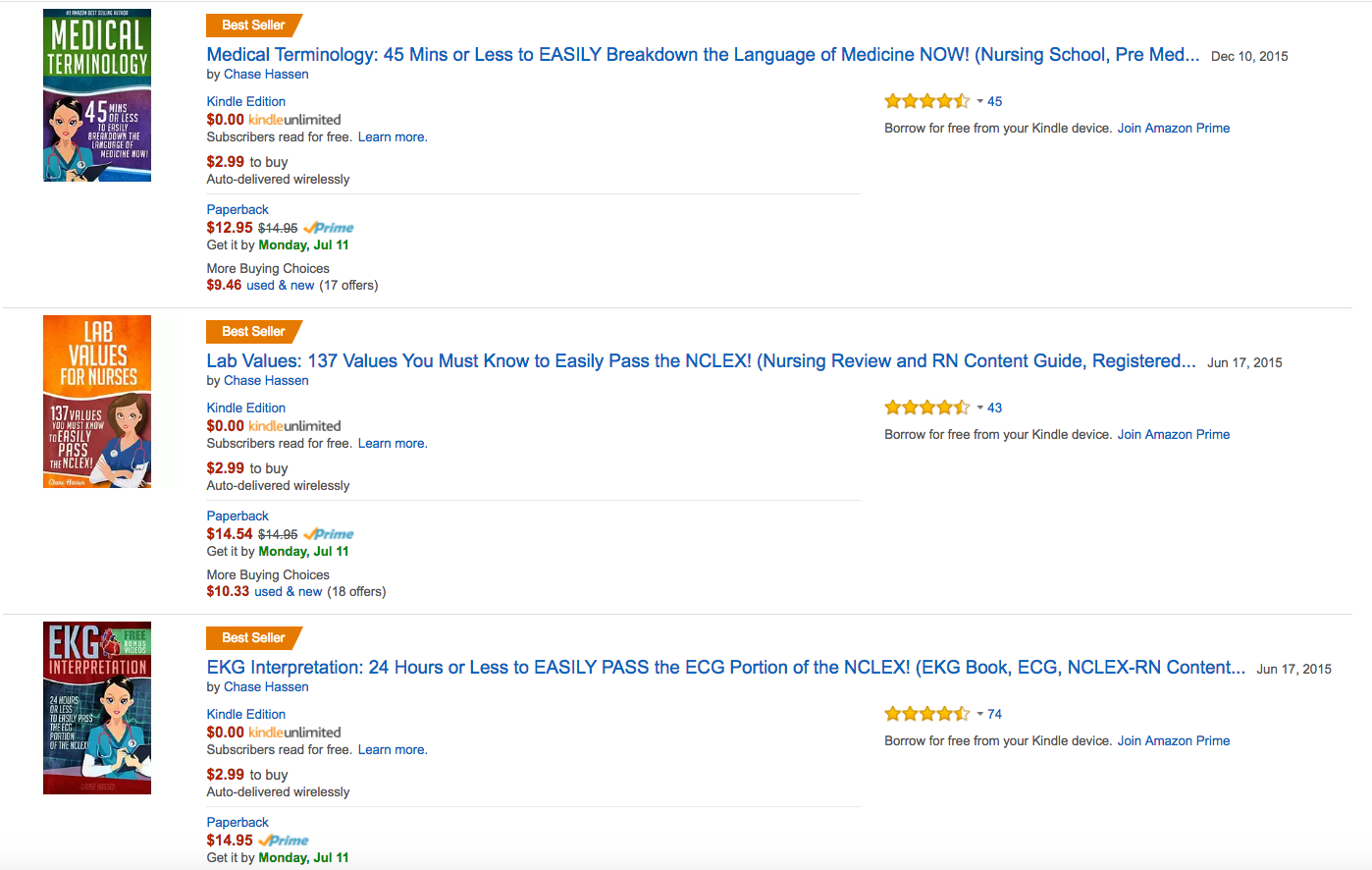Click the EKG Interpretation star rating stars
The width and height of the screenshot is (1372, 870).
coord(927,714)
